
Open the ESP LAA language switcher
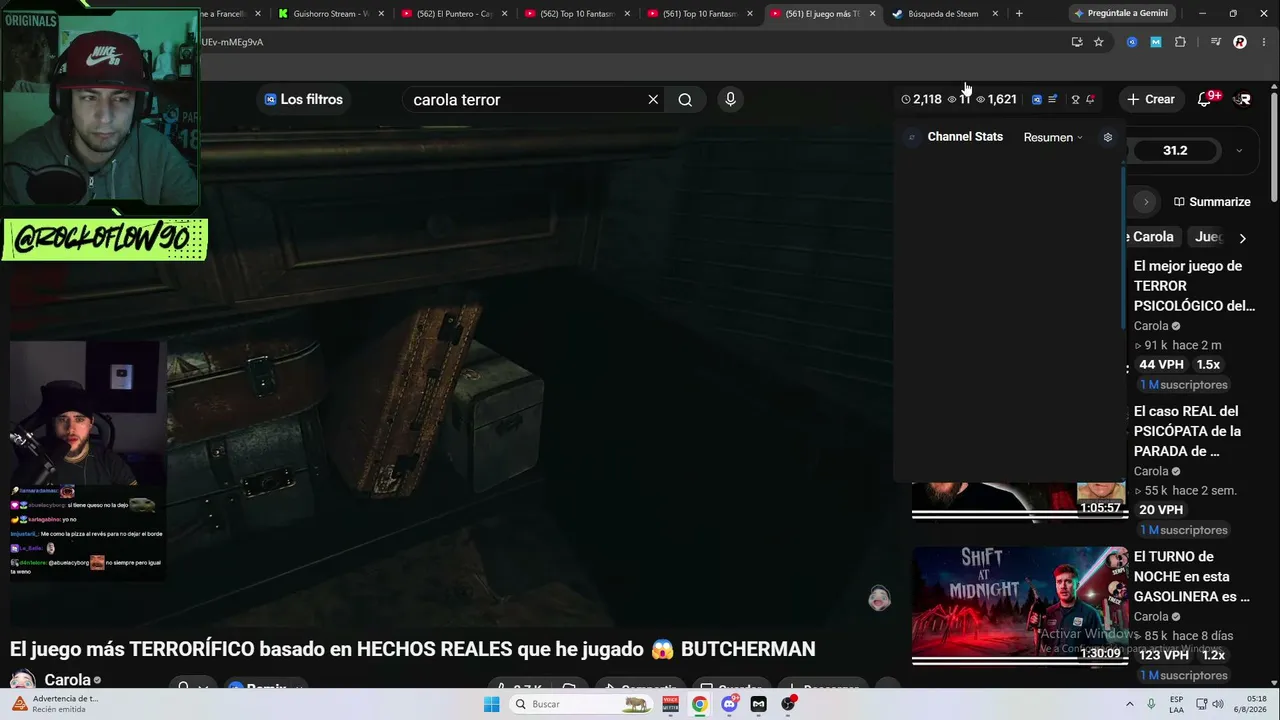tap(1177, 704)
